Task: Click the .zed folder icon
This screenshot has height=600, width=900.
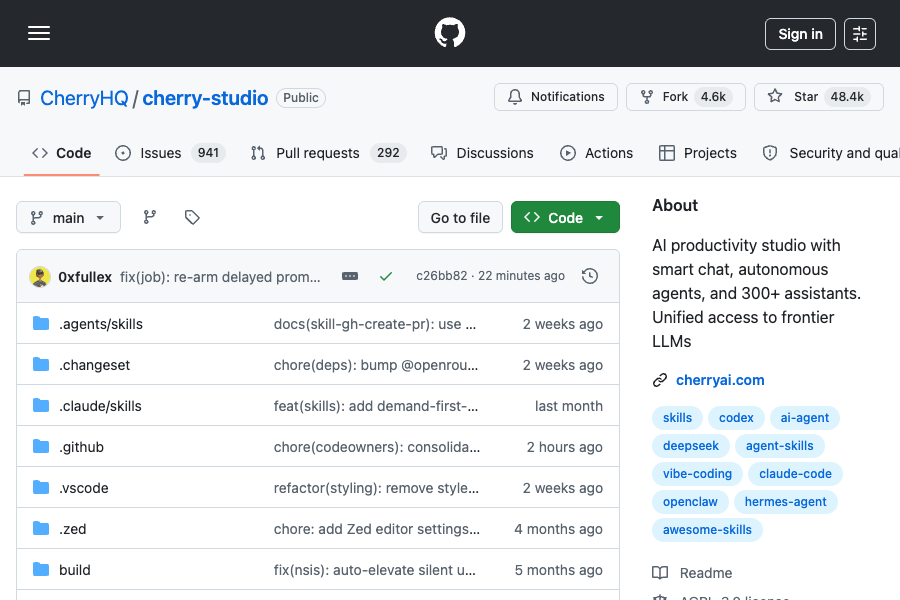Action: point(41,529)
